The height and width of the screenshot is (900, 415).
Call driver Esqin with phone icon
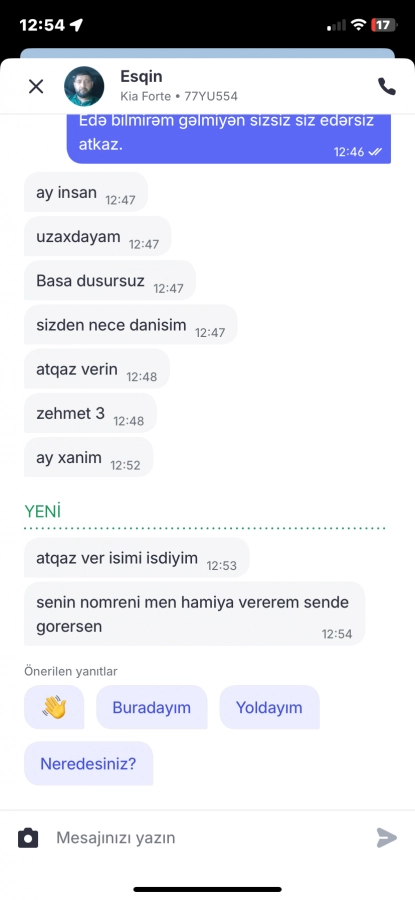[386, 86]
